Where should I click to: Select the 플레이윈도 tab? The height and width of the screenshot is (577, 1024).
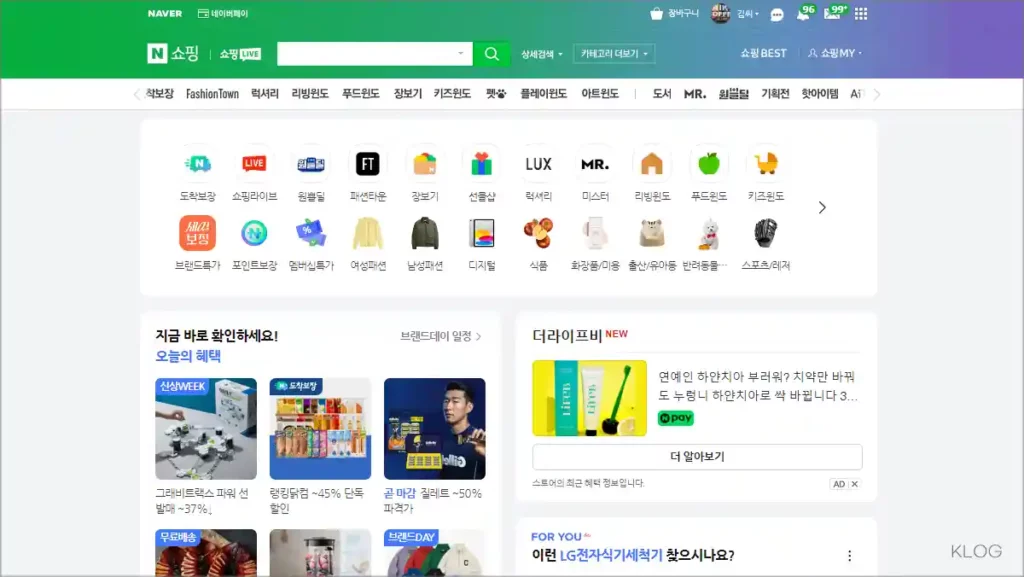pyautogui.click(x=543, y=94)
